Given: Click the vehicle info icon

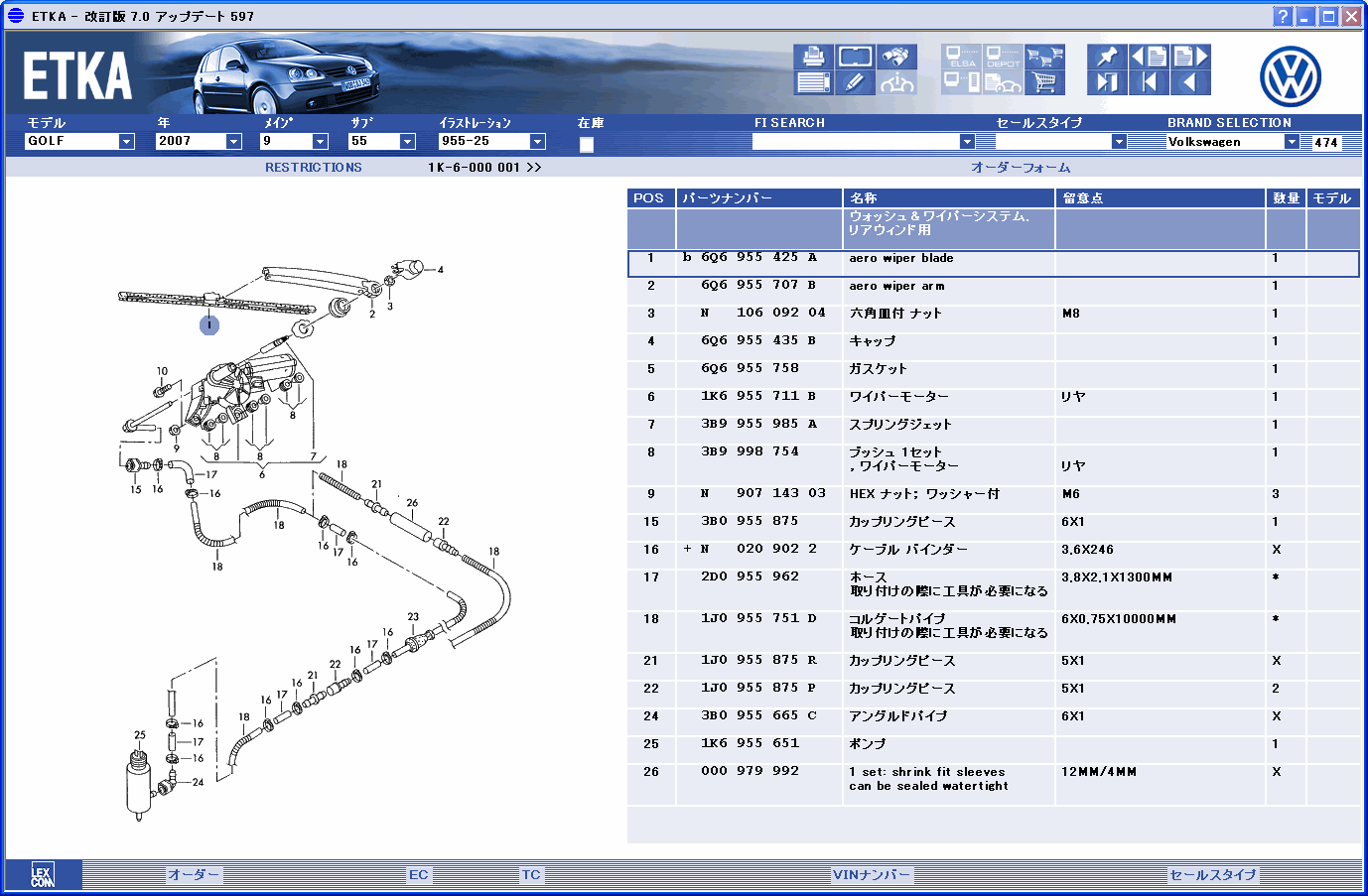Looking at the screenshot, I should pos(896,82).
